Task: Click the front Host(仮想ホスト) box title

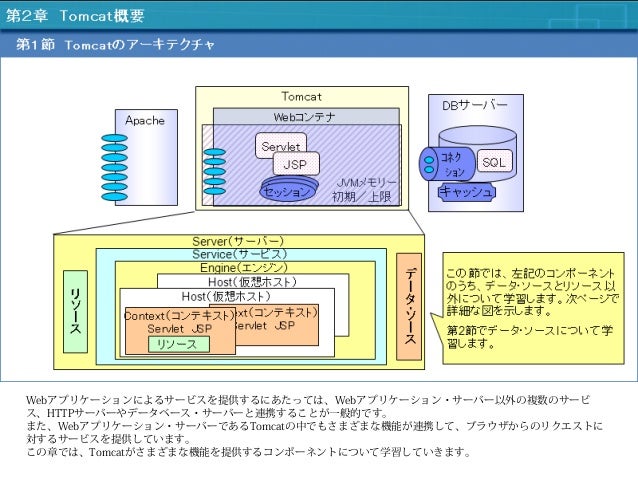Action: 226,296
